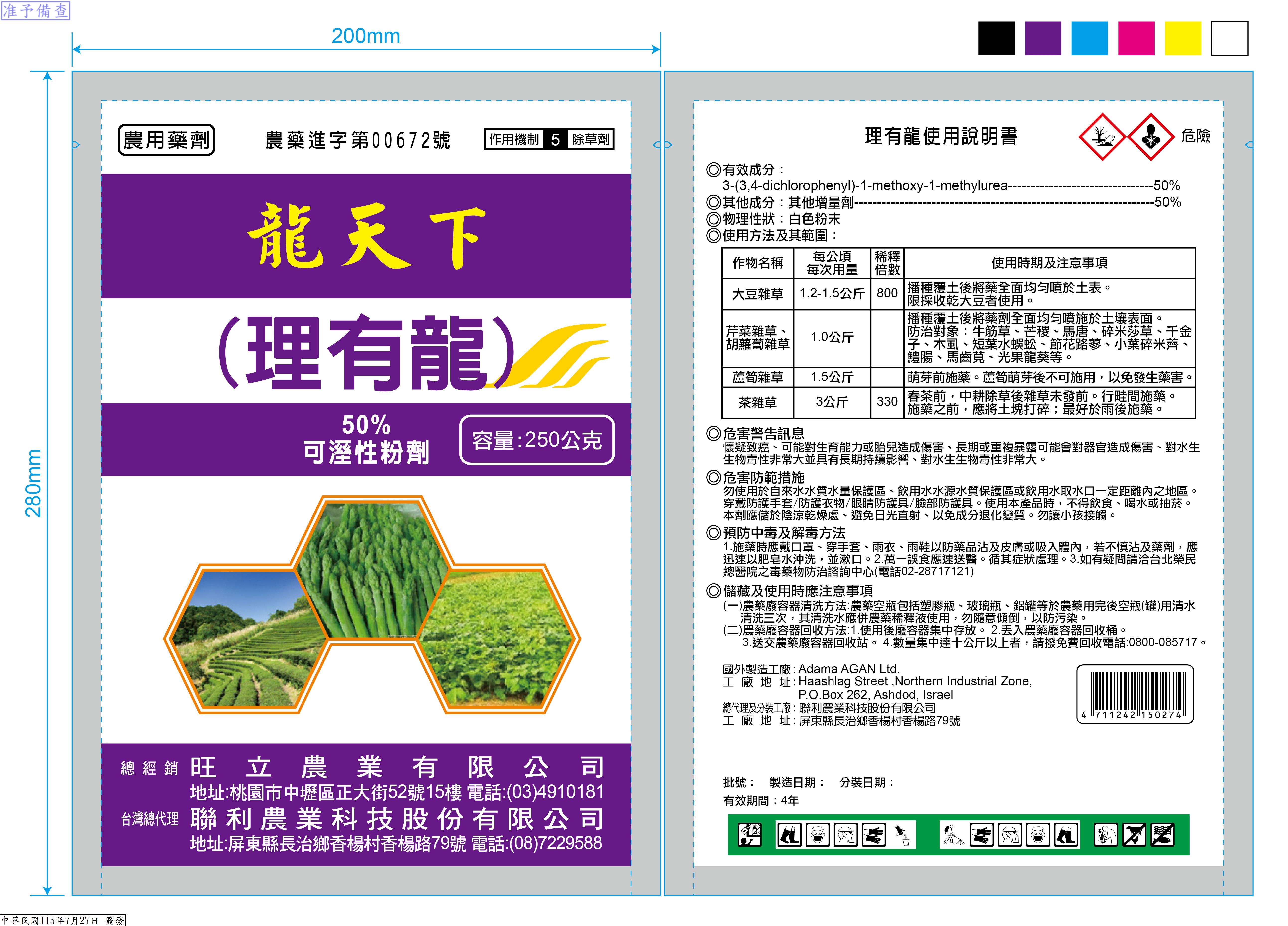This screenshot has width=1288, height=926.
Task: Click the barcode 4711242150274
Action: (x=1135, y=694)
